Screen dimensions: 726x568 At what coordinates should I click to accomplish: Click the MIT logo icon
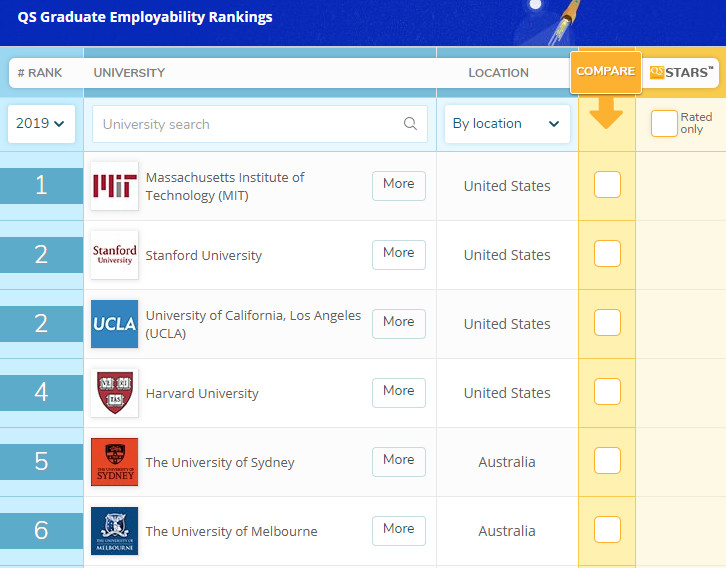tap(114, 186)
